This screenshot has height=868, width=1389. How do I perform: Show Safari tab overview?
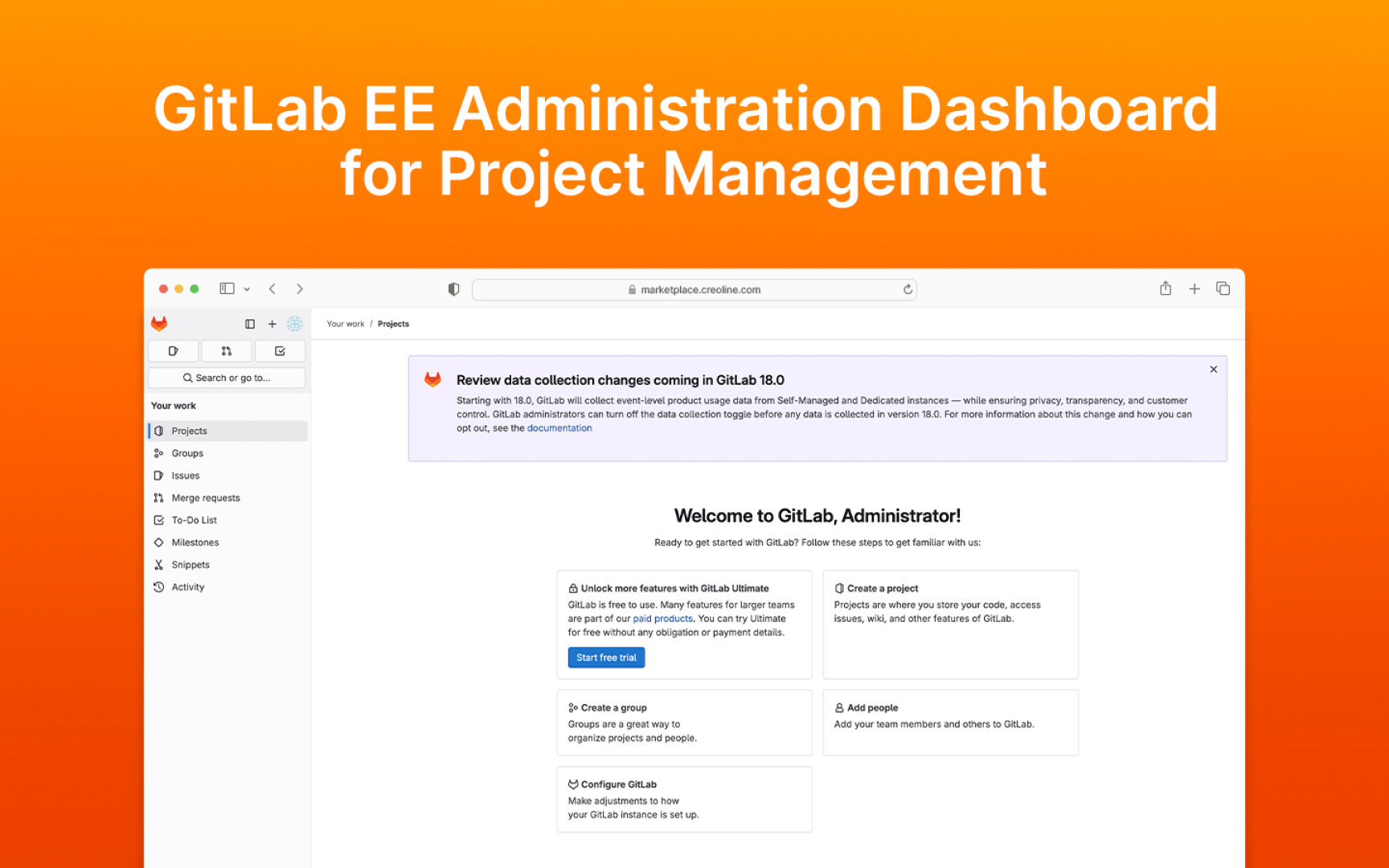[x=1223, y=289]
